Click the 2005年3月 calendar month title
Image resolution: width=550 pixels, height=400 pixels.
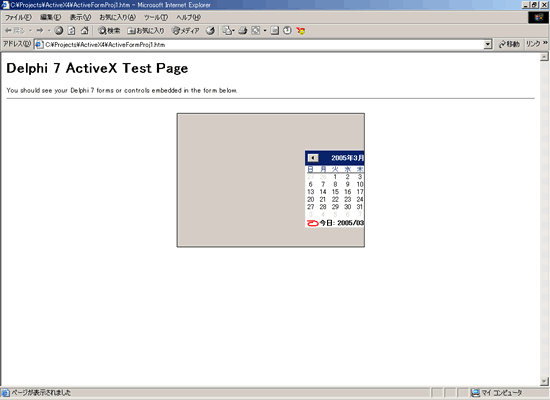pyautogui.click(x=347, y=158)
